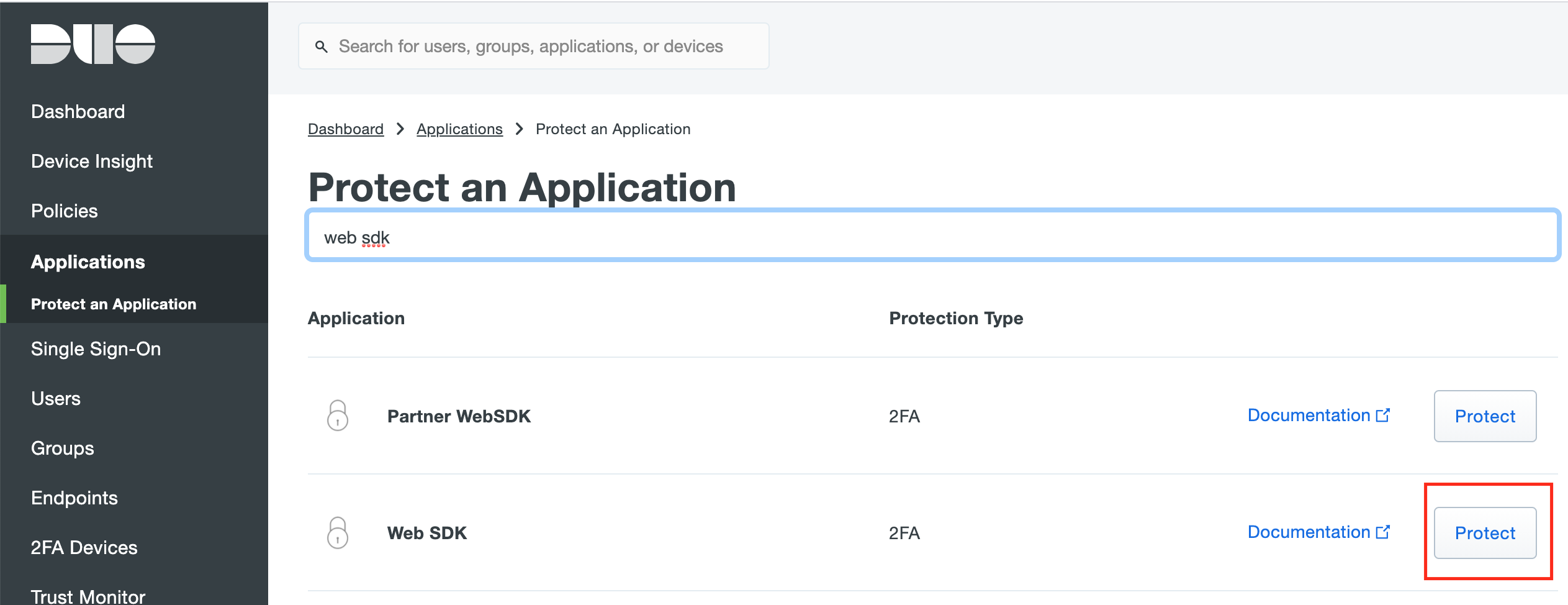This screenshot has width=1568, height=605.
Task: Go to Dashboard in the sidebar
Action: [x=78, y=112]
